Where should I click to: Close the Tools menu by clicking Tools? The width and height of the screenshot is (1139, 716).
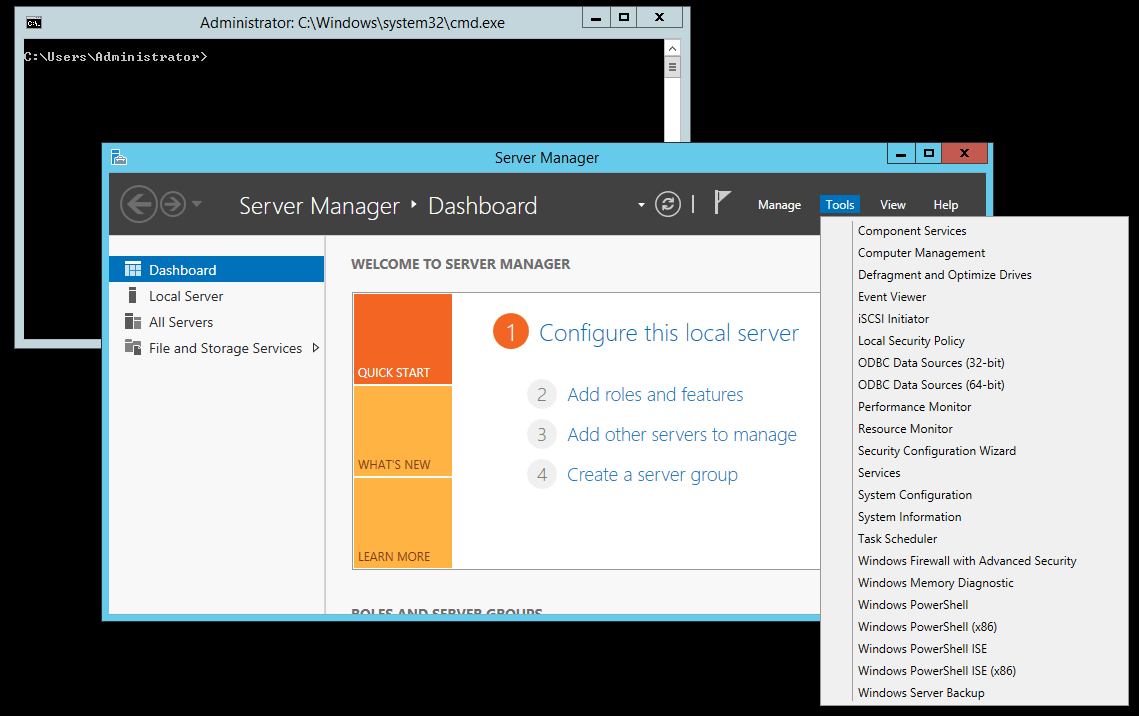point(840,205)
